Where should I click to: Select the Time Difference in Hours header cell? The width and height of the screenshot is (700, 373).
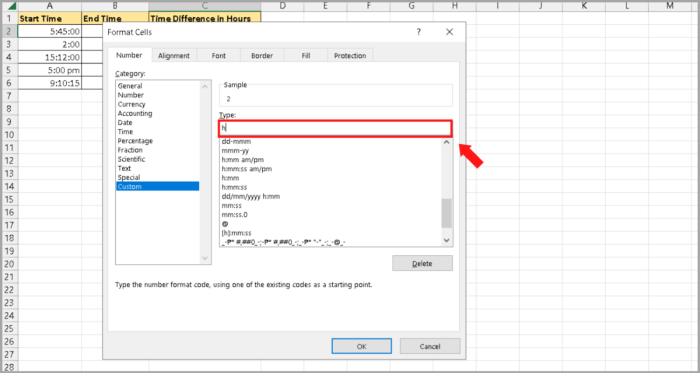point(205,18)
